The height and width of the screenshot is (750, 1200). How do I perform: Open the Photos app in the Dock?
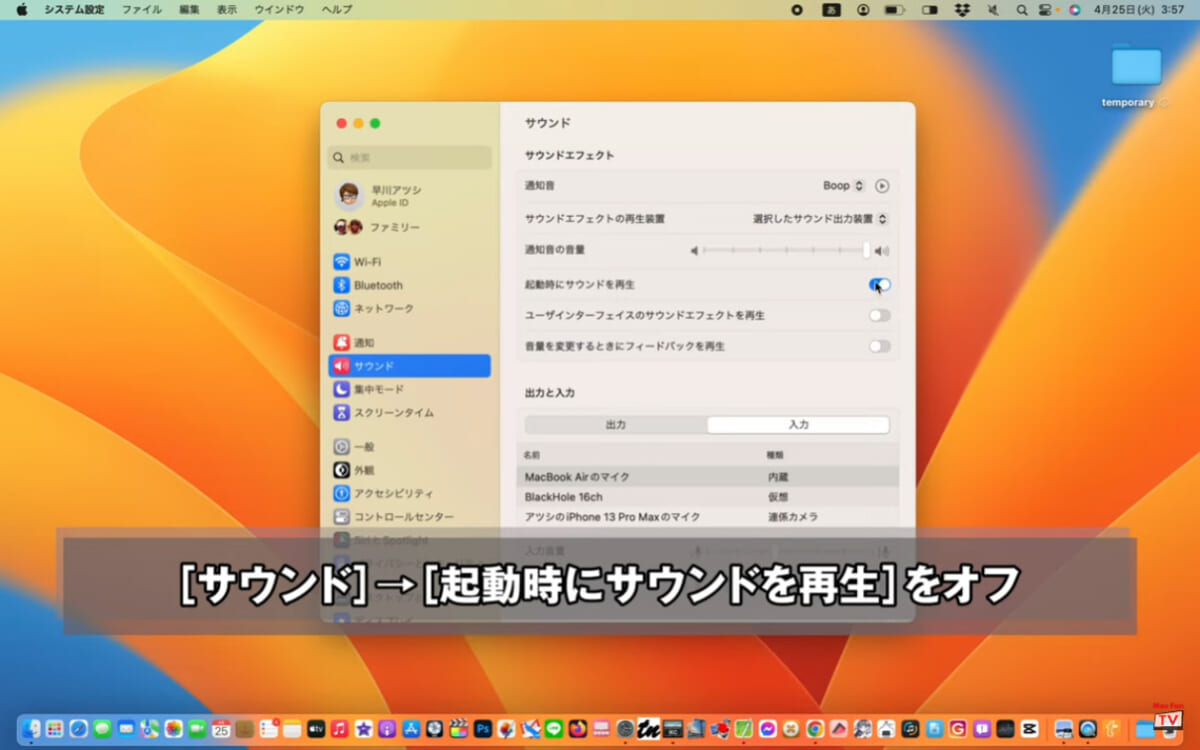174,729
